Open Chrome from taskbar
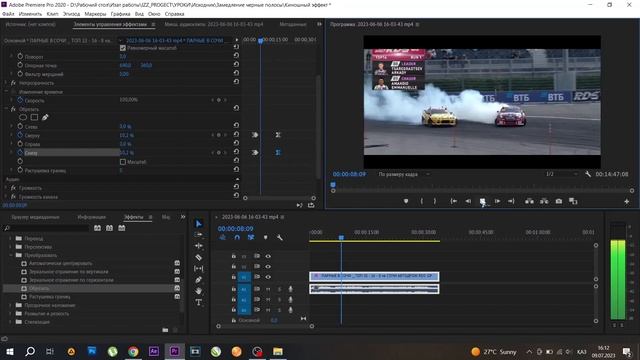The width and height of the screenshot is (640, 360). click(133, 351)
